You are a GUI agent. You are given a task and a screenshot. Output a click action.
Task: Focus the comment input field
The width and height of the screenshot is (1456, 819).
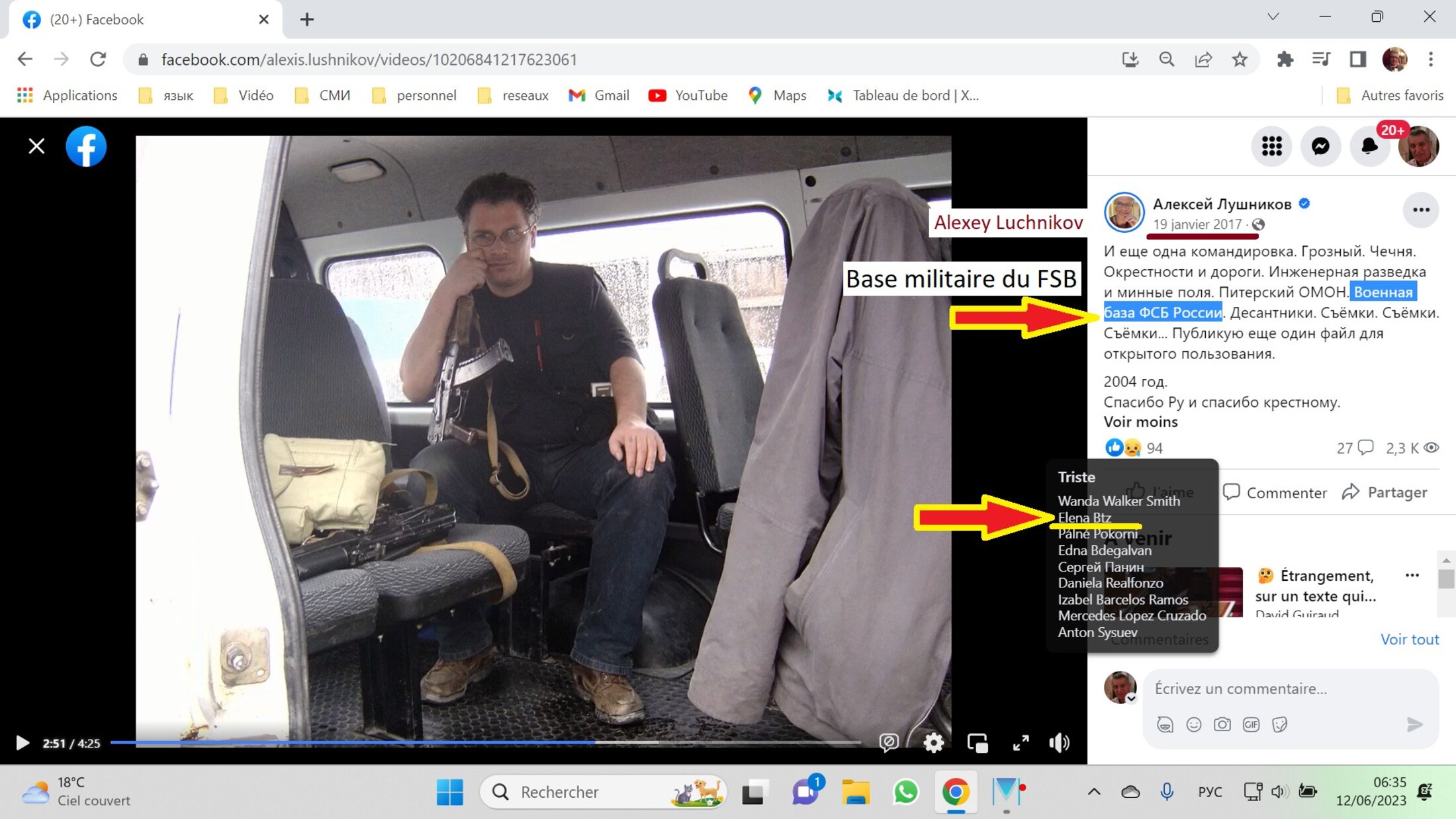pyautogui.click(x=1291, y=689)
